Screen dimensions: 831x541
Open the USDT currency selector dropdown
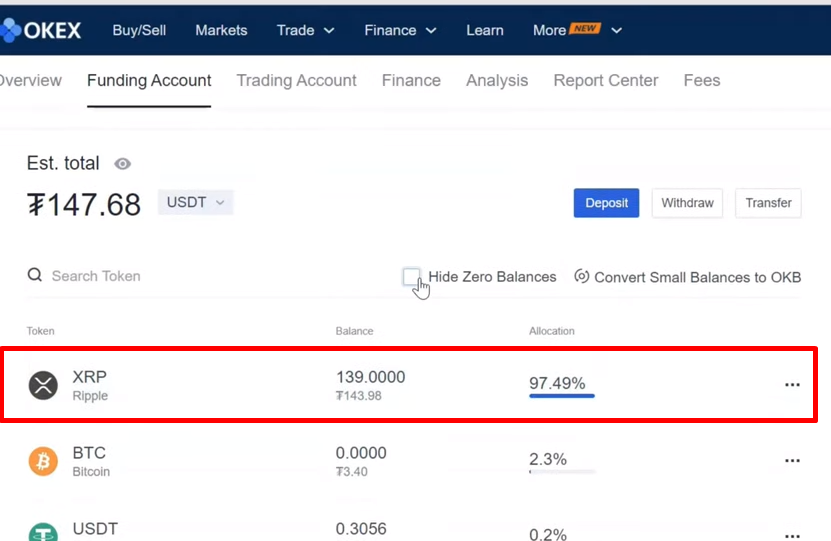pos(196,202)
